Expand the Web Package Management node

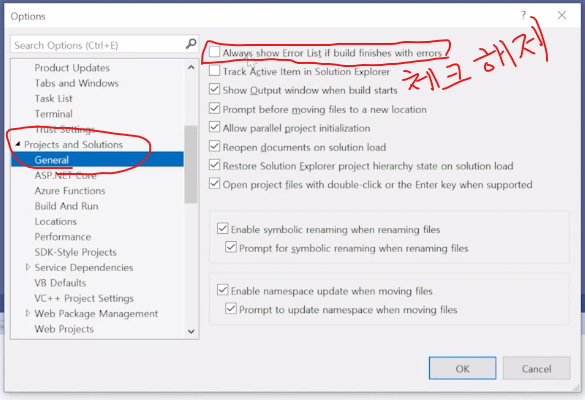pos(28,313)
